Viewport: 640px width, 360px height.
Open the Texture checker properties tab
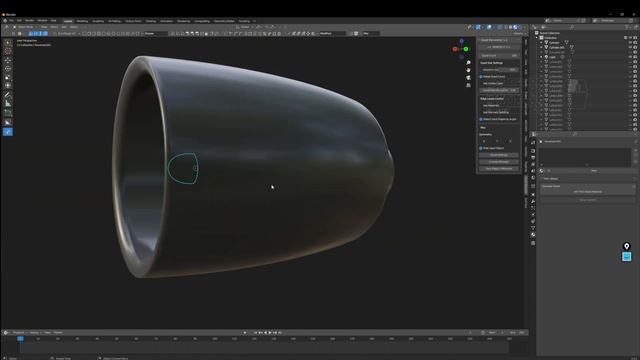(533, 243)
